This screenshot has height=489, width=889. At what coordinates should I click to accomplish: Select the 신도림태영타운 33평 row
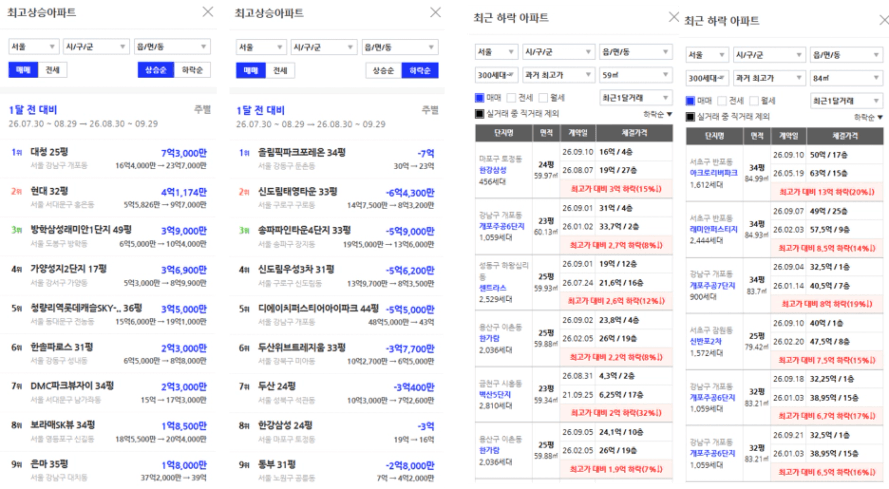click(337, 198)
